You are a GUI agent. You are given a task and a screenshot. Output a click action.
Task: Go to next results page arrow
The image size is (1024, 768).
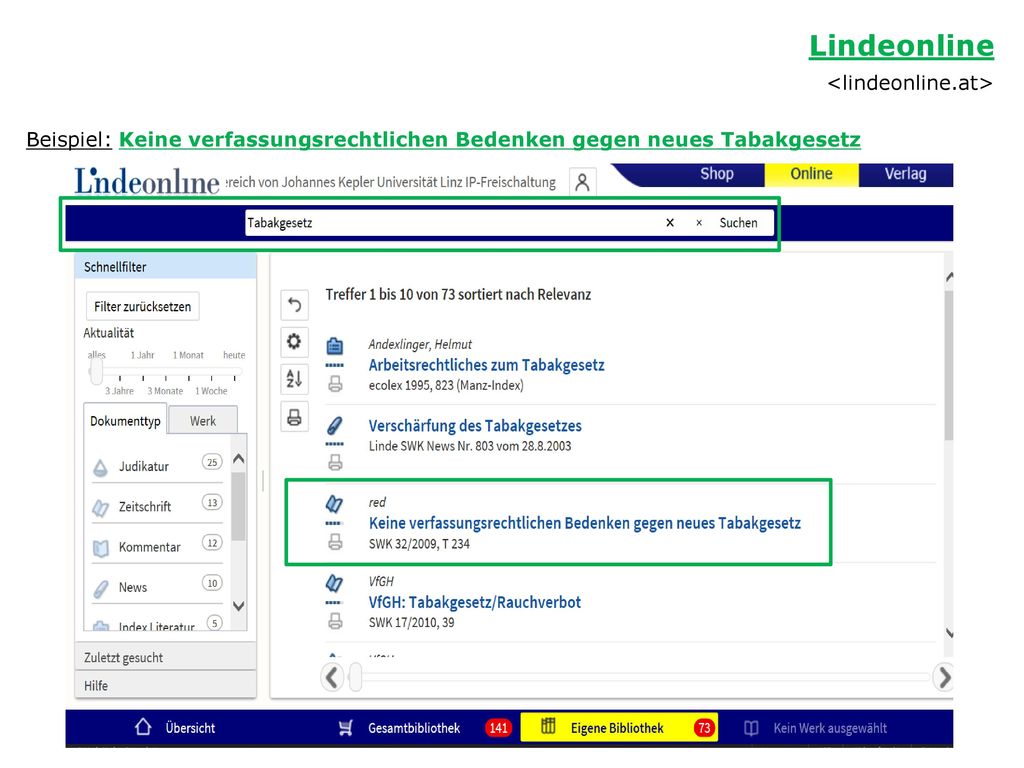point(943,677)
